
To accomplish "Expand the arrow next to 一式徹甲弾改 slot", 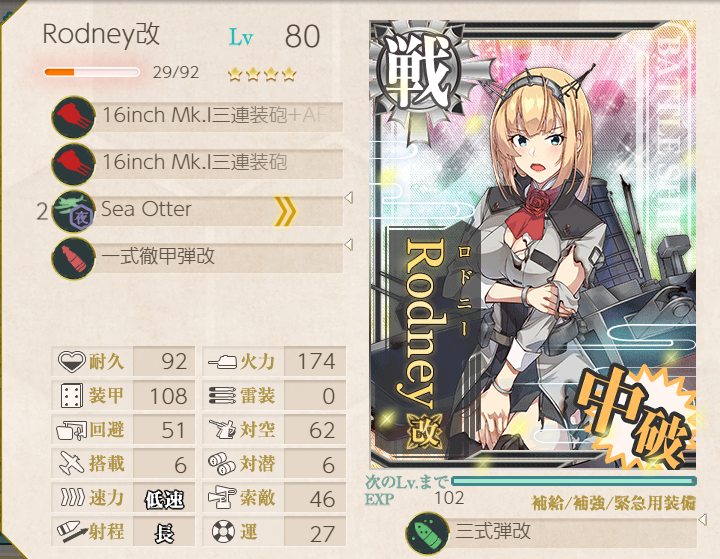I will point(349,245).
